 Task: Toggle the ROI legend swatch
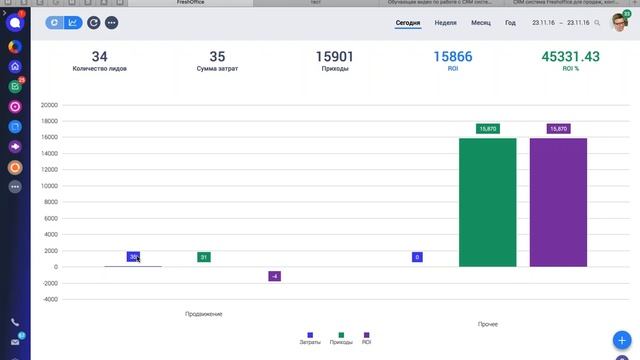(x=366, y=335)
